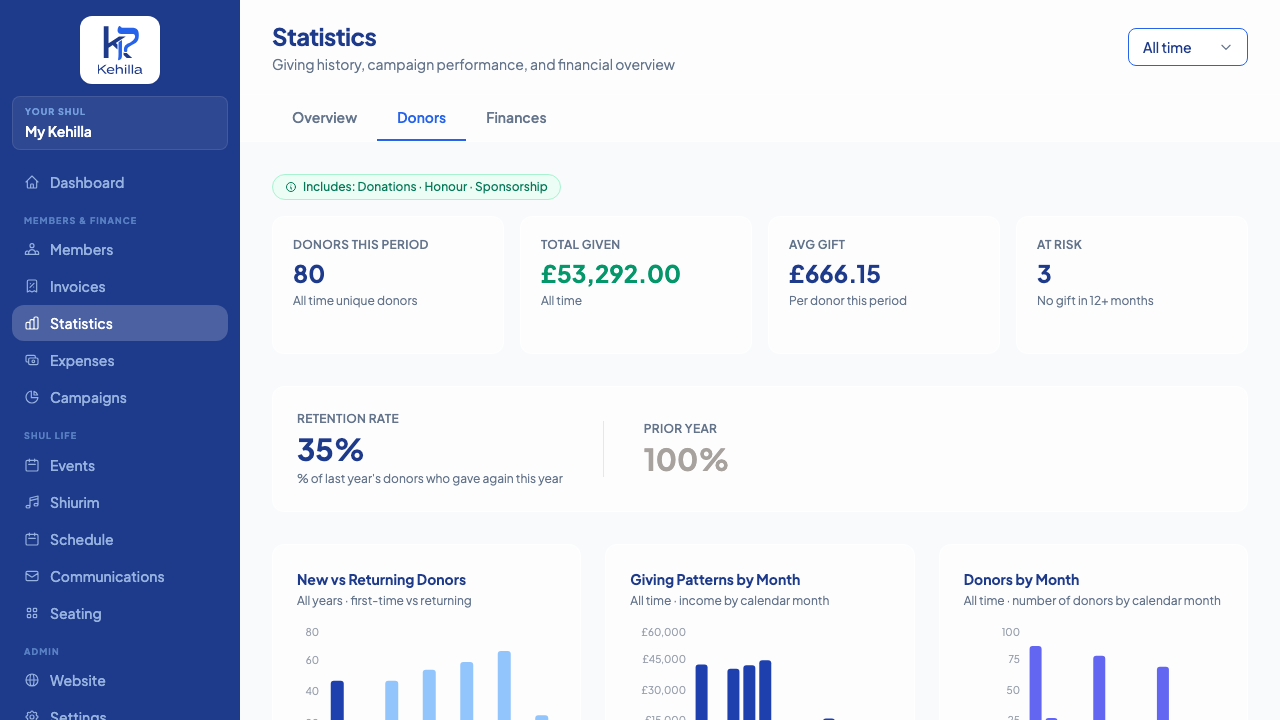Open the Seating page
1280x720 pixels.
[x=120, y=614]
